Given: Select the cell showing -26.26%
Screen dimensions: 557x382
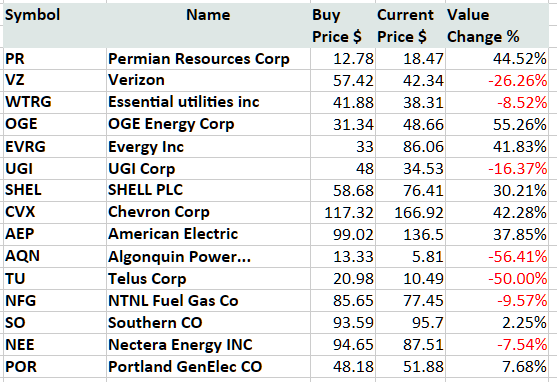Looking at the screenshot, I should [497, 80].
